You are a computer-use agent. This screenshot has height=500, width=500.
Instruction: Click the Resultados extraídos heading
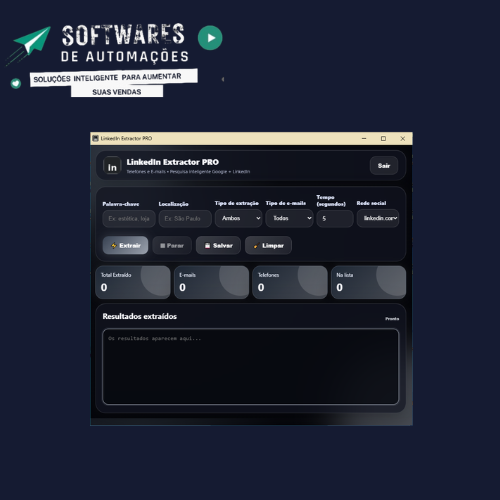pyautogui.click(x=140, y=316)
